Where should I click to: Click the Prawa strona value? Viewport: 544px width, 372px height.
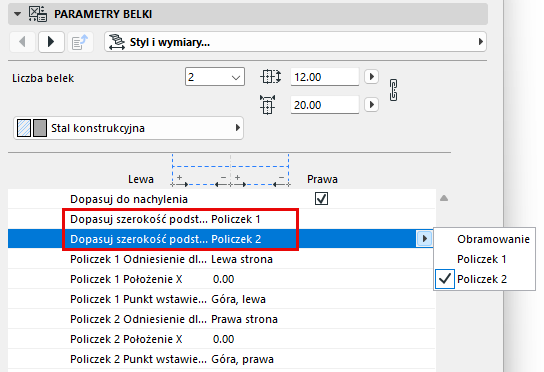coord(244,319)
